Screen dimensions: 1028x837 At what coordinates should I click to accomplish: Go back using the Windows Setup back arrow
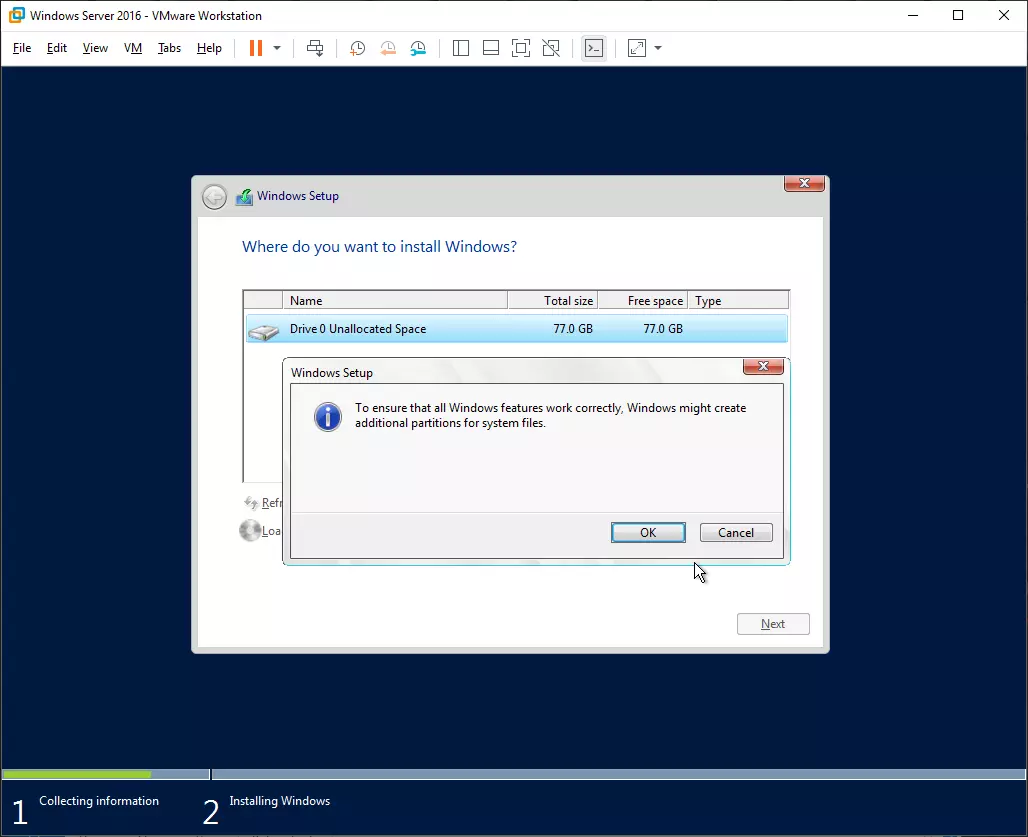tap(214, 197)
